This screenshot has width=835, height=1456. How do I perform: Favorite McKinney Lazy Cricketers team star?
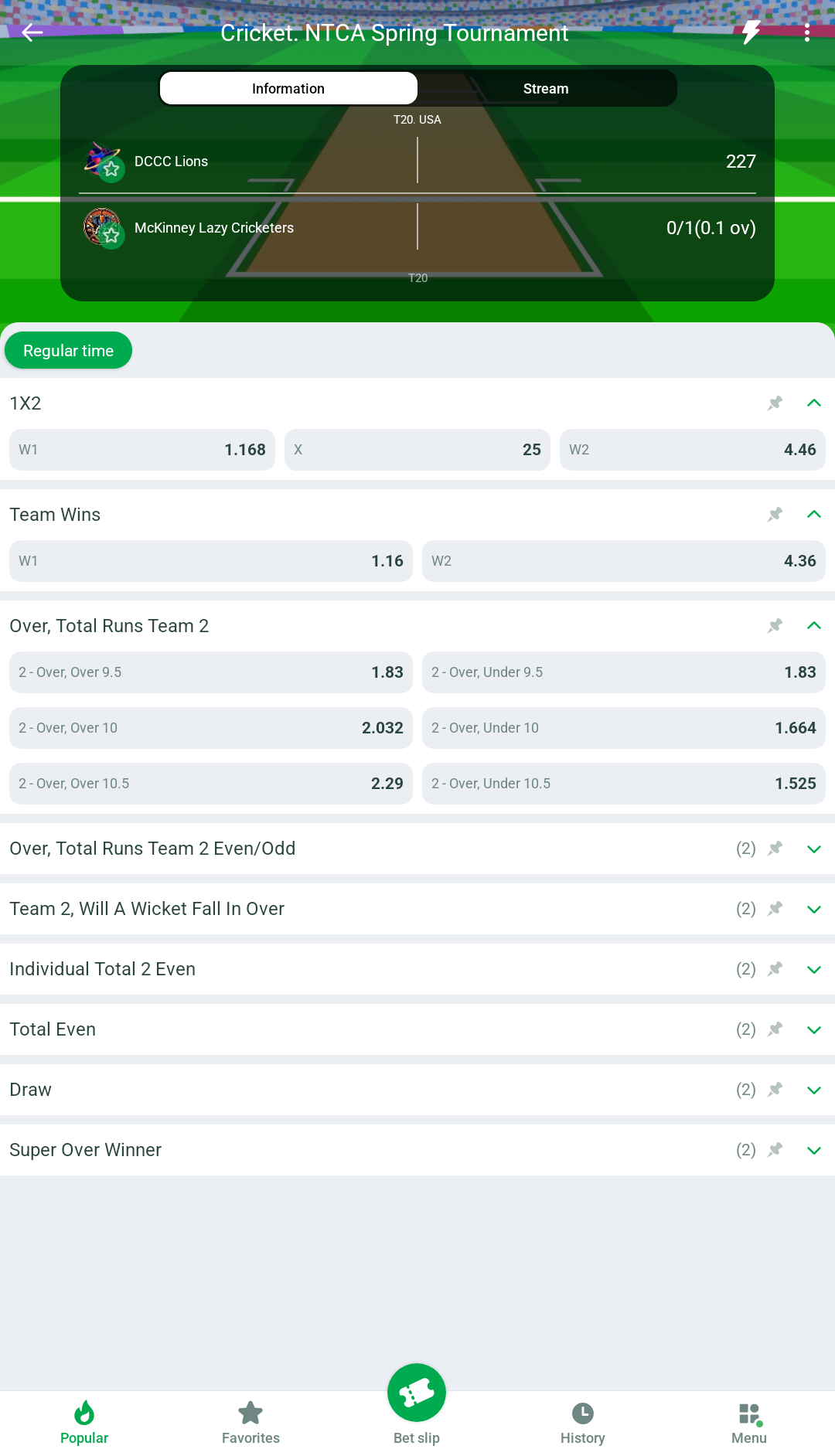click(111, 235)
